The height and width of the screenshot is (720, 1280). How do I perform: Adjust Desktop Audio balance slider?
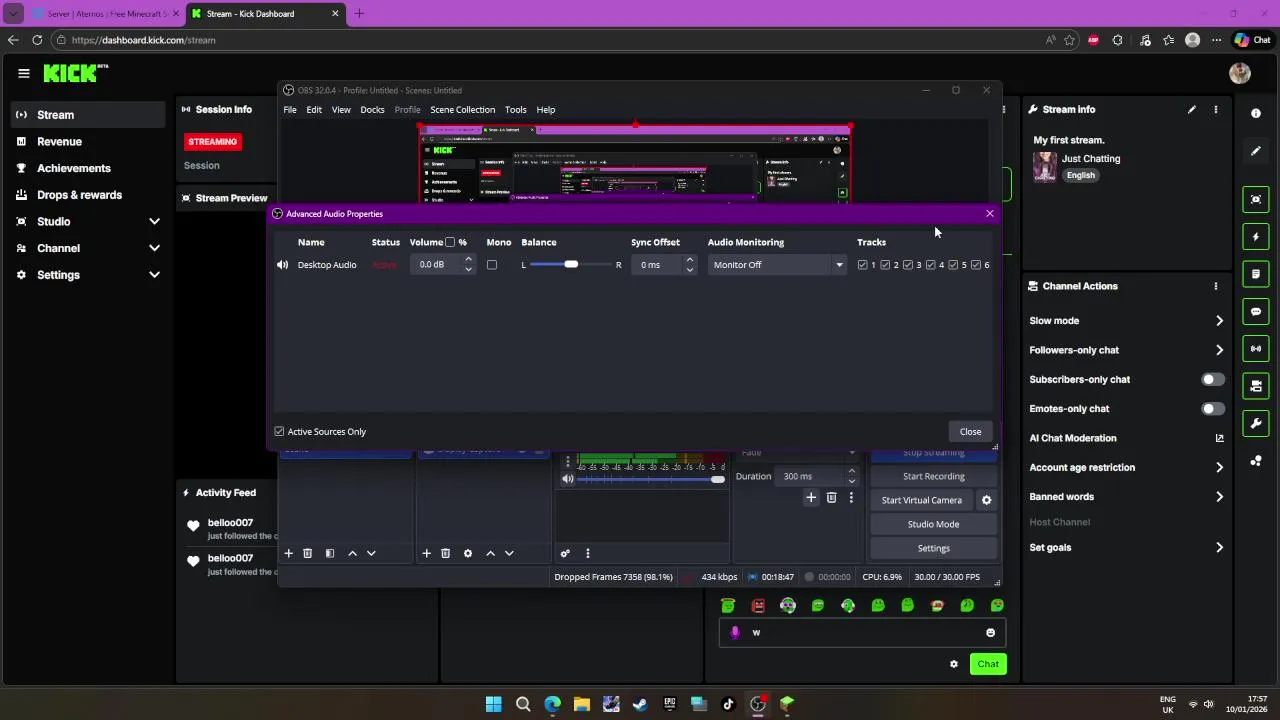[569, 265]
